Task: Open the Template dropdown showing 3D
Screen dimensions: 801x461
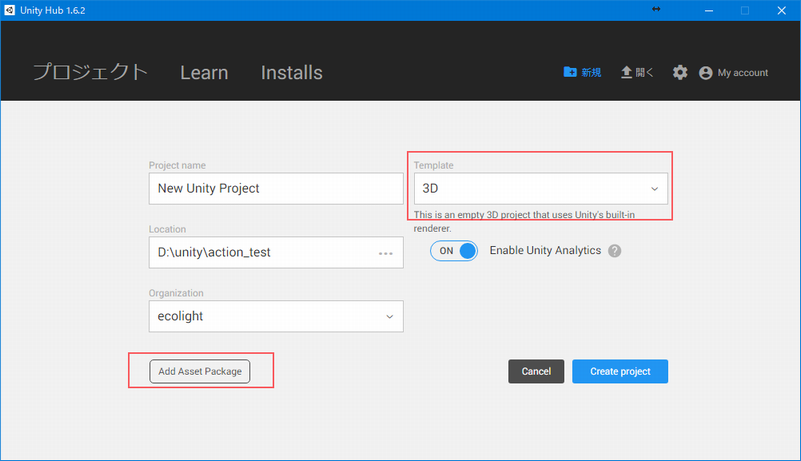Action: 540,189
